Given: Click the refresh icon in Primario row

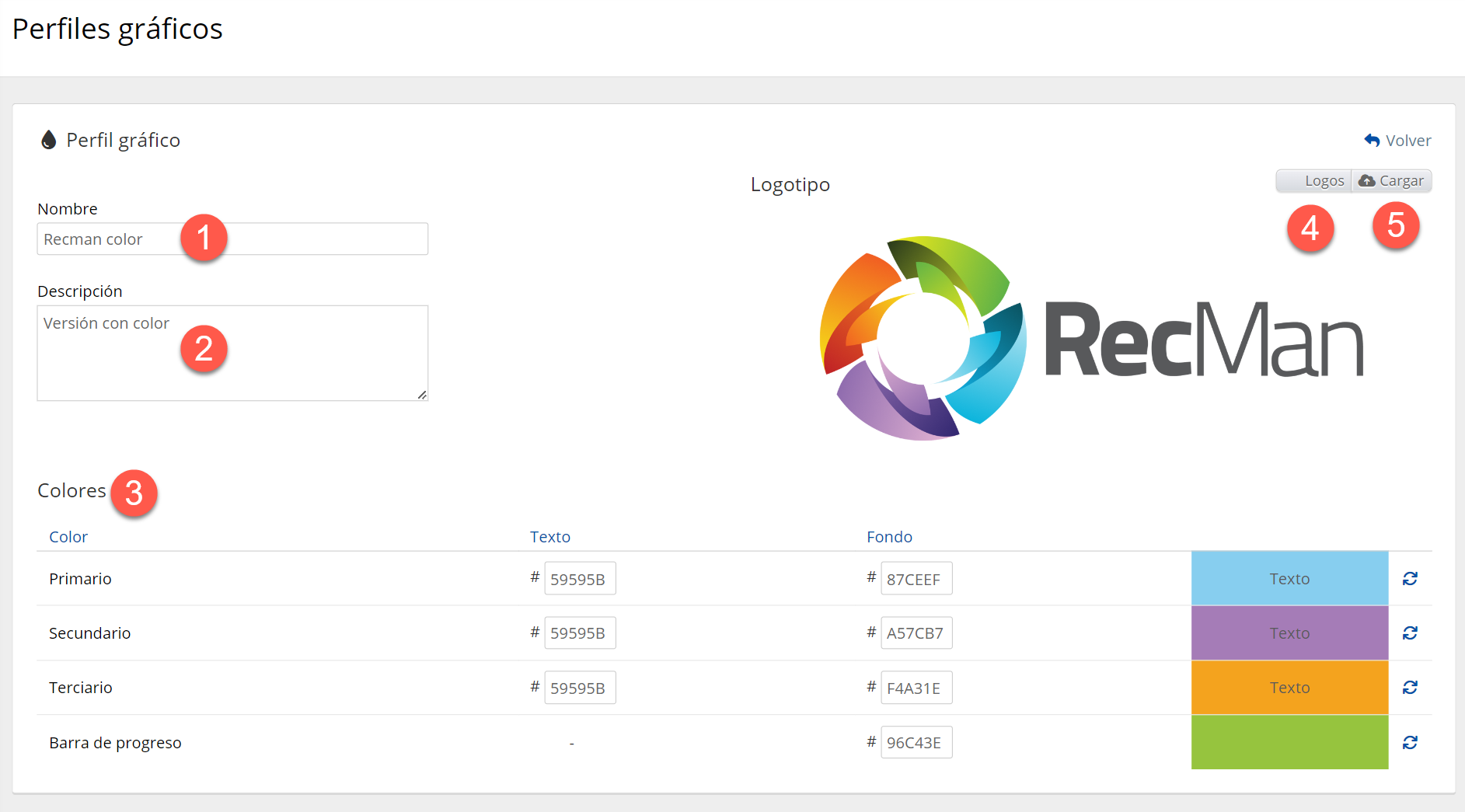Looking at the screenshot, I should 1410,579.
